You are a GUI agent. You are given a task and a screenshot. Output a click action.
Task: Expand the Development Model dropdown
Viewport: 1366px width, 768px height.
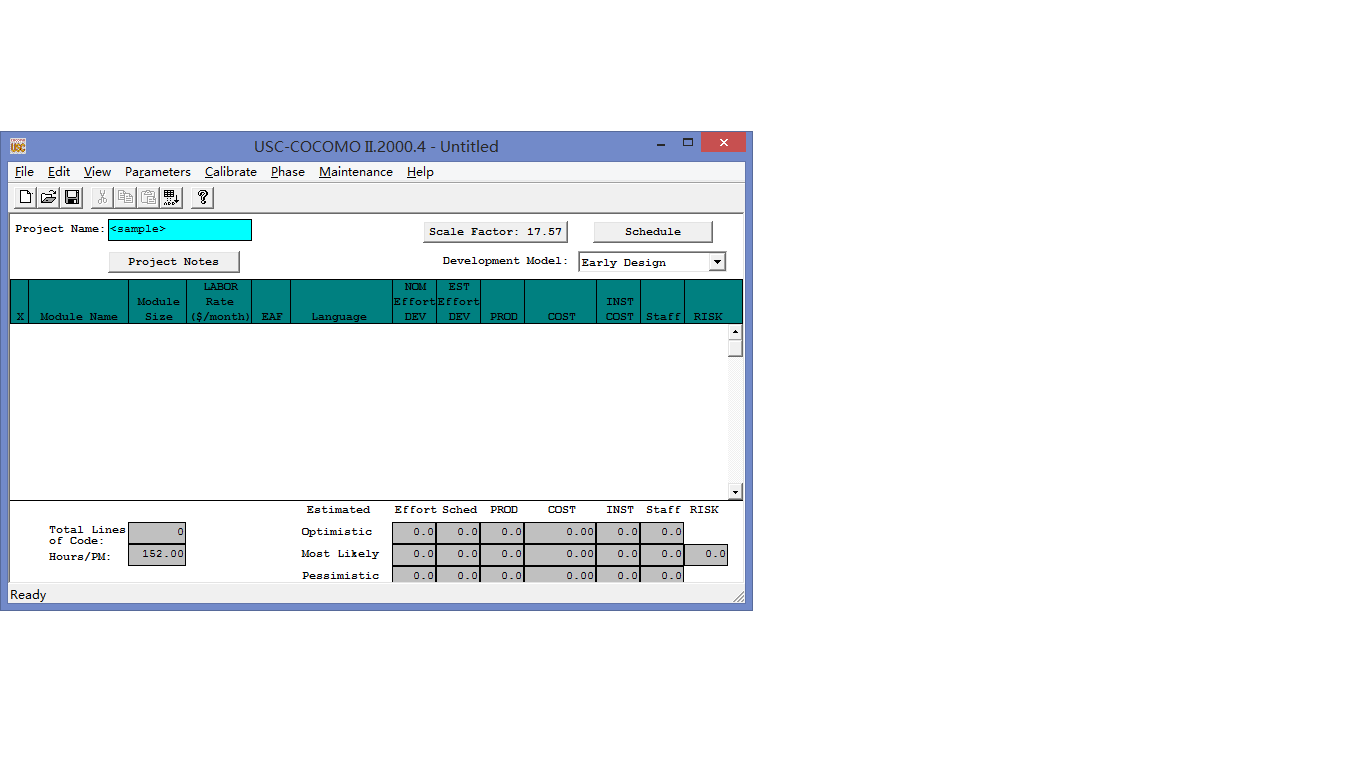pyautogui.click(x=717, y=262)
